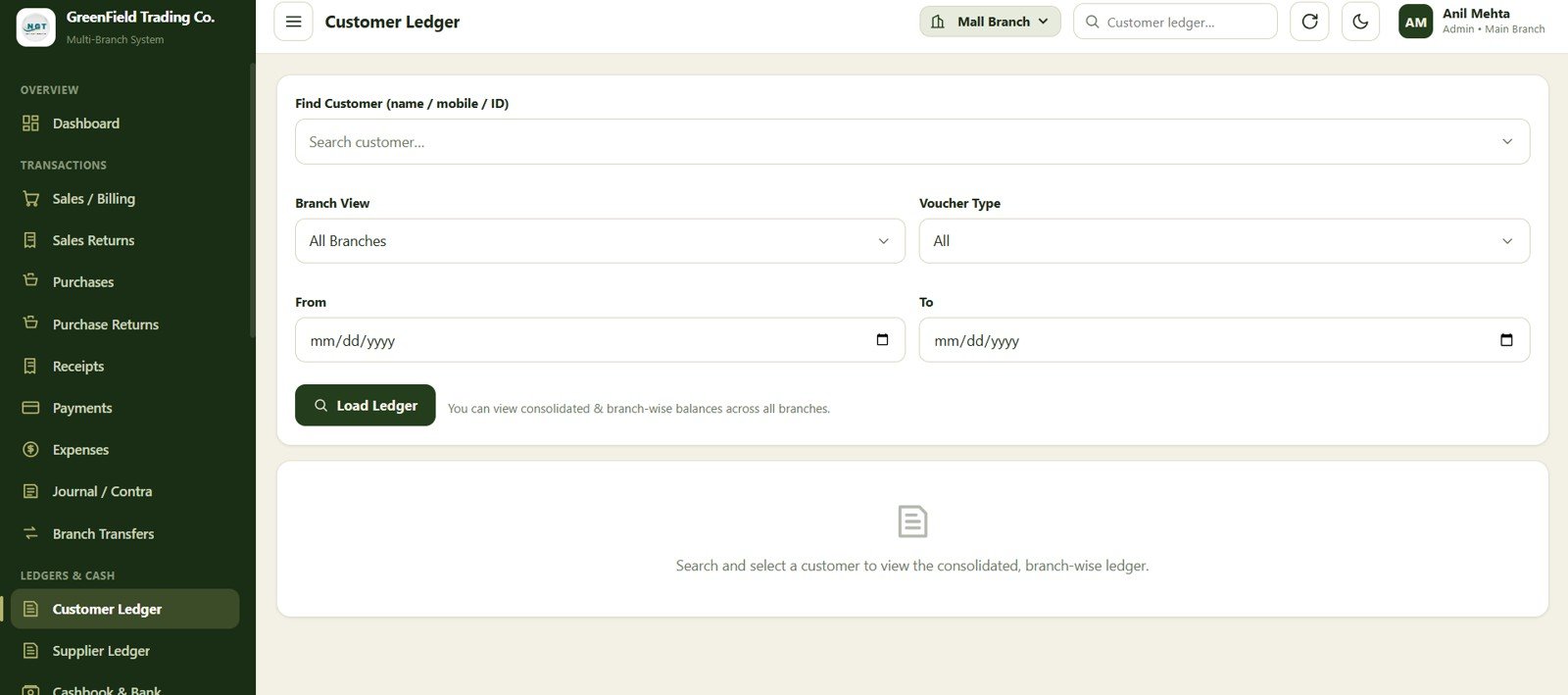Click the "TRANSACTIONS" section heading
This screenshot has width=1568, height=695.
[x=64, y=165]
